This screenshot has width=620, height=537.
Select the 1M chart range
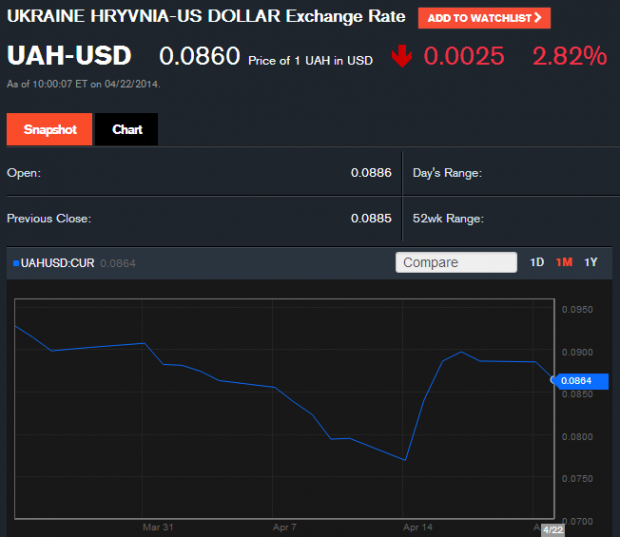(564, 262)
